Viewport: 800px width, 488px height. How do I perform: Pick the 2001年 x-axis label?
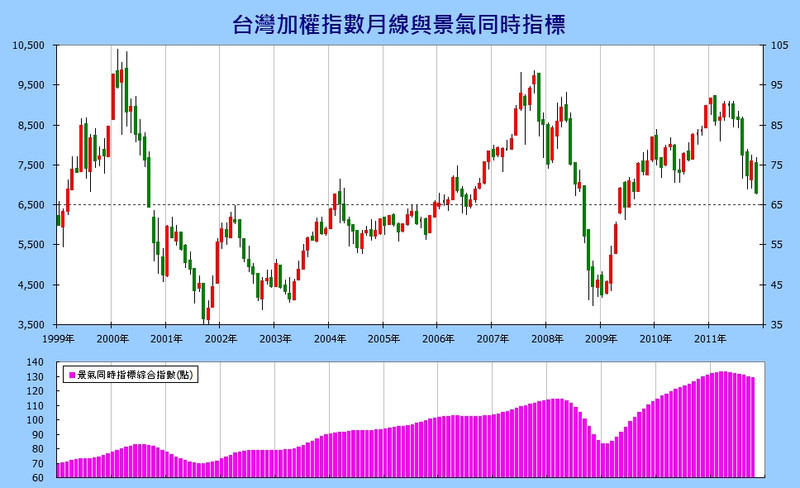[x=166, y=338]
